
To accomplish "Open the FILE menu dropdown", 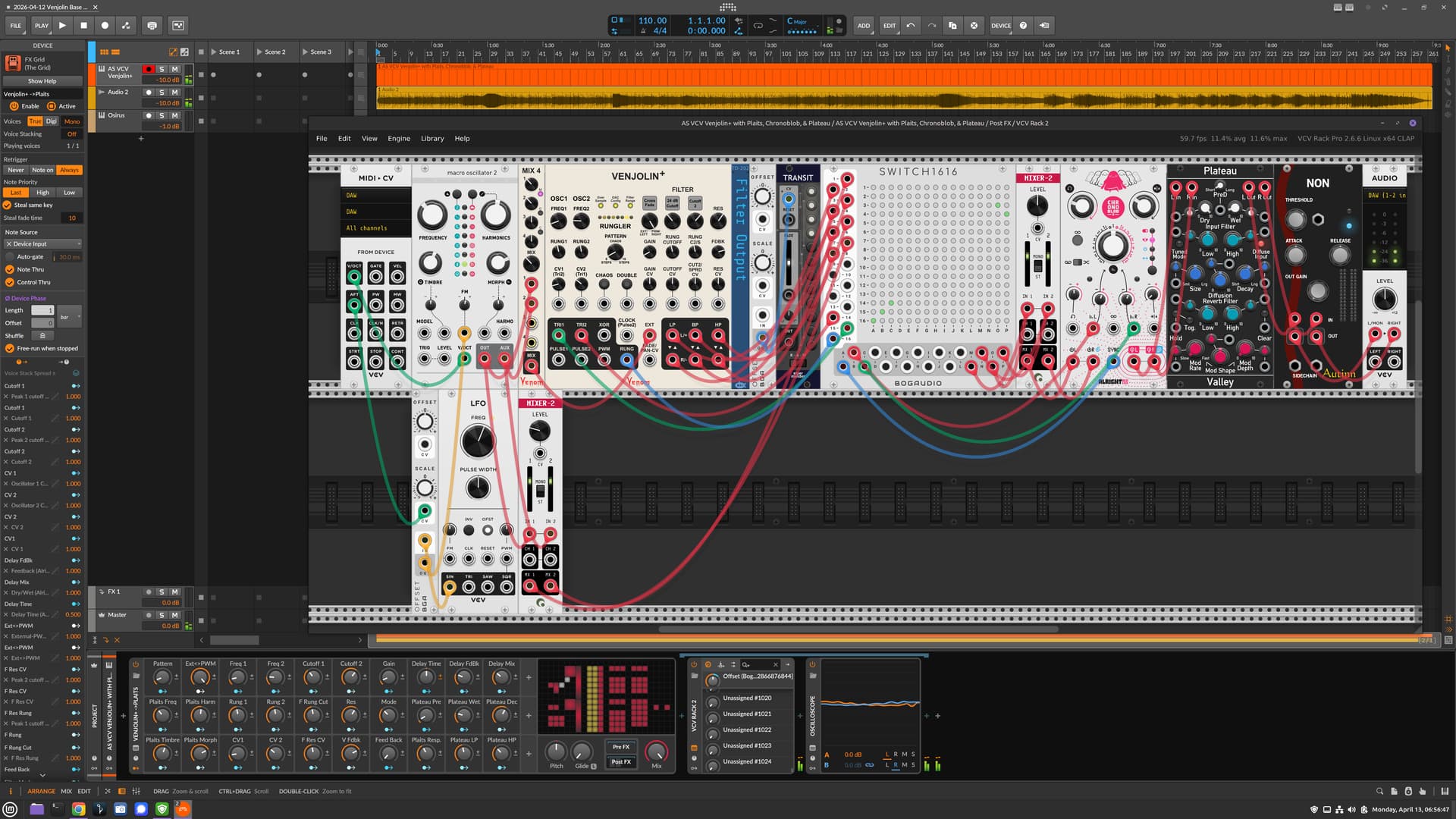I will coord(16,25).
